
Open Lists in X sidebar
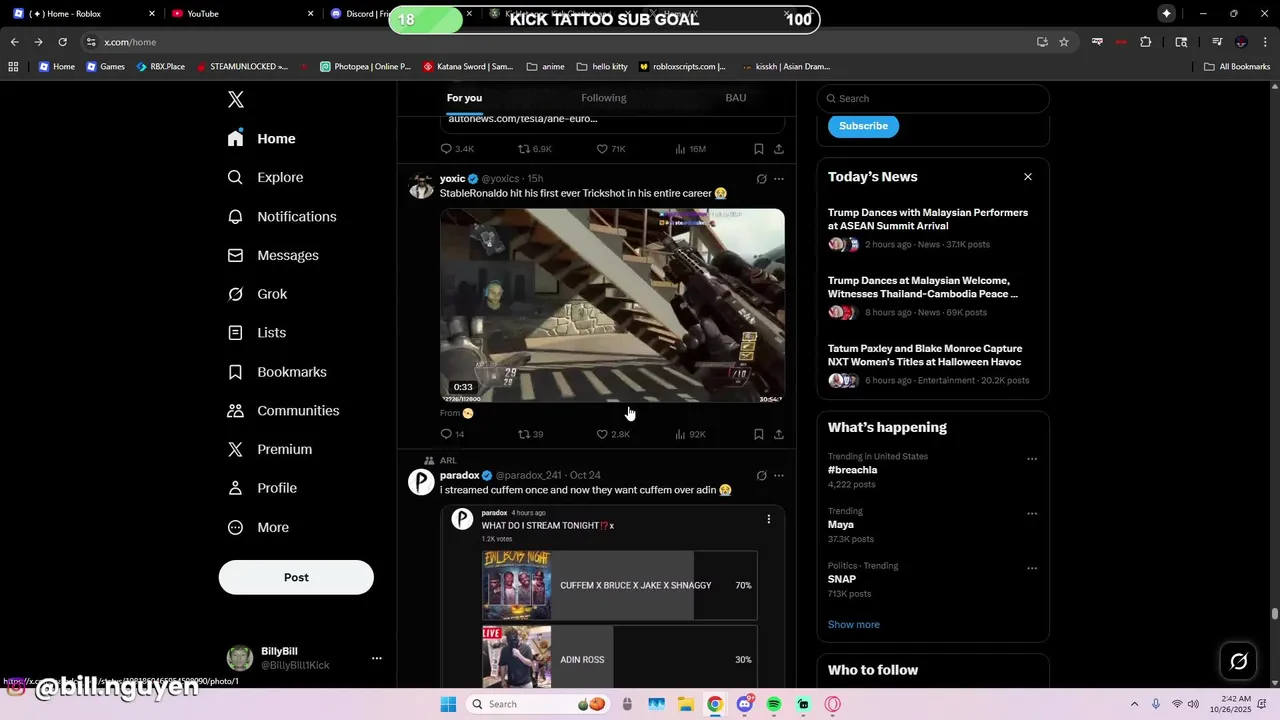tap(256, 333)
